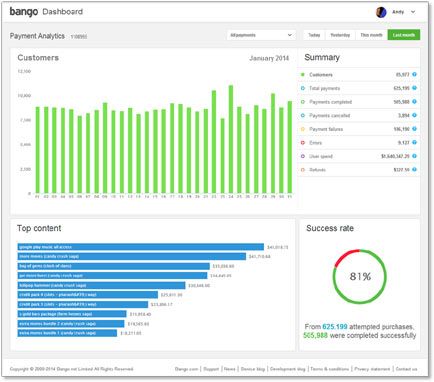434x382 pixels.
Task: Click the extra moves bundle 1 bar
Action: (x=67, y=333)
